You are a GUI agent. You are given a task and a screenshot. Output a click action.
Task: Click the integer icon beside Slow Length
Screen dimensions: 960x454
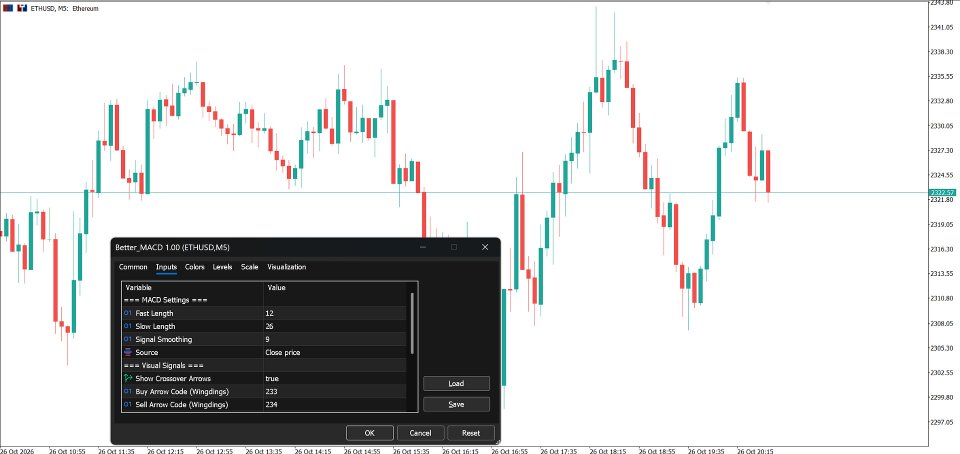coord(128,326)
